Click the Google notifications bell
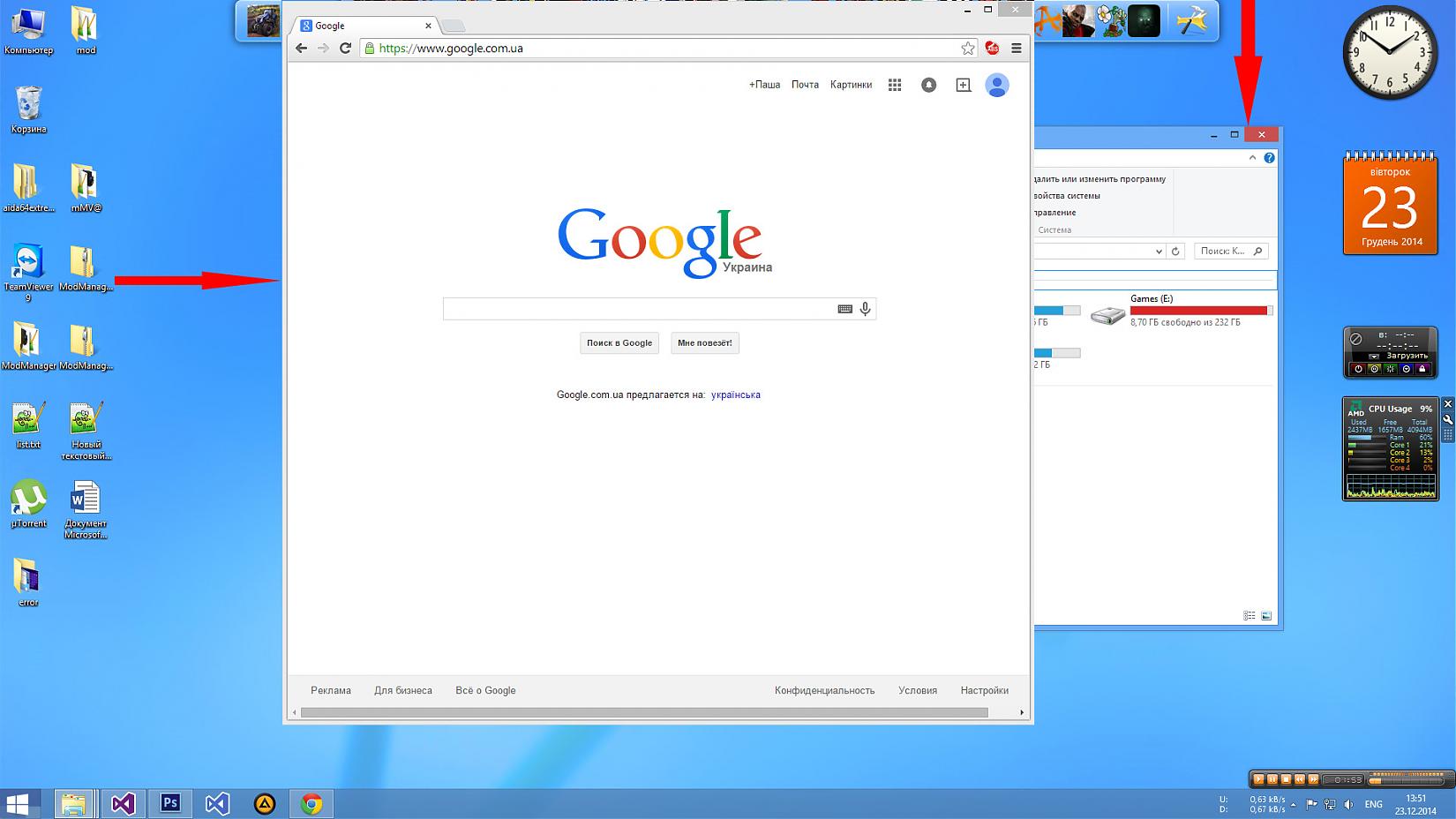This screenshot has width=1456, height=819. click(x=928, y=85)
